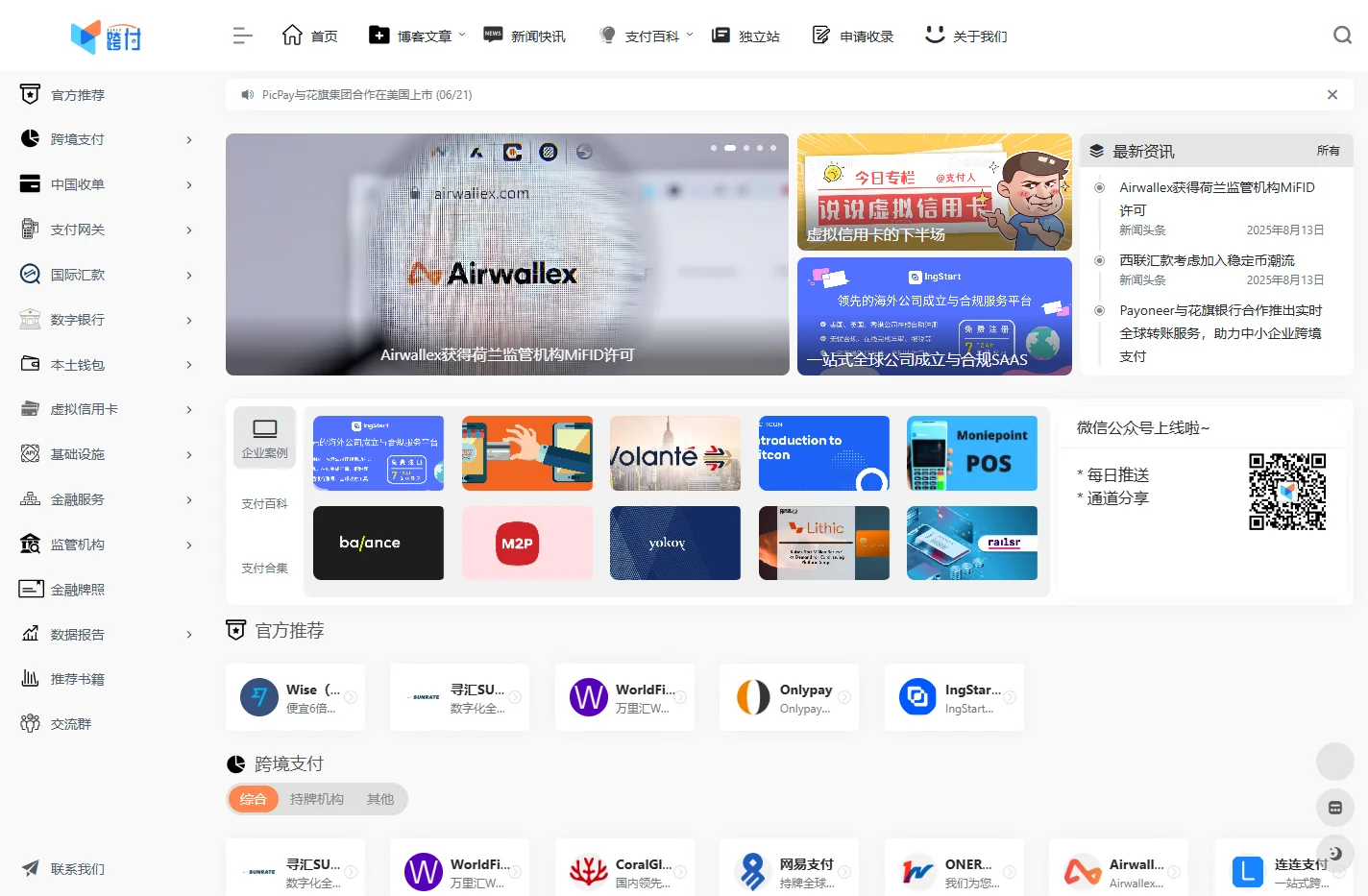Open the Wise recommended card
This screenshot has height=896, width=1368.
[x=295, y=697]
